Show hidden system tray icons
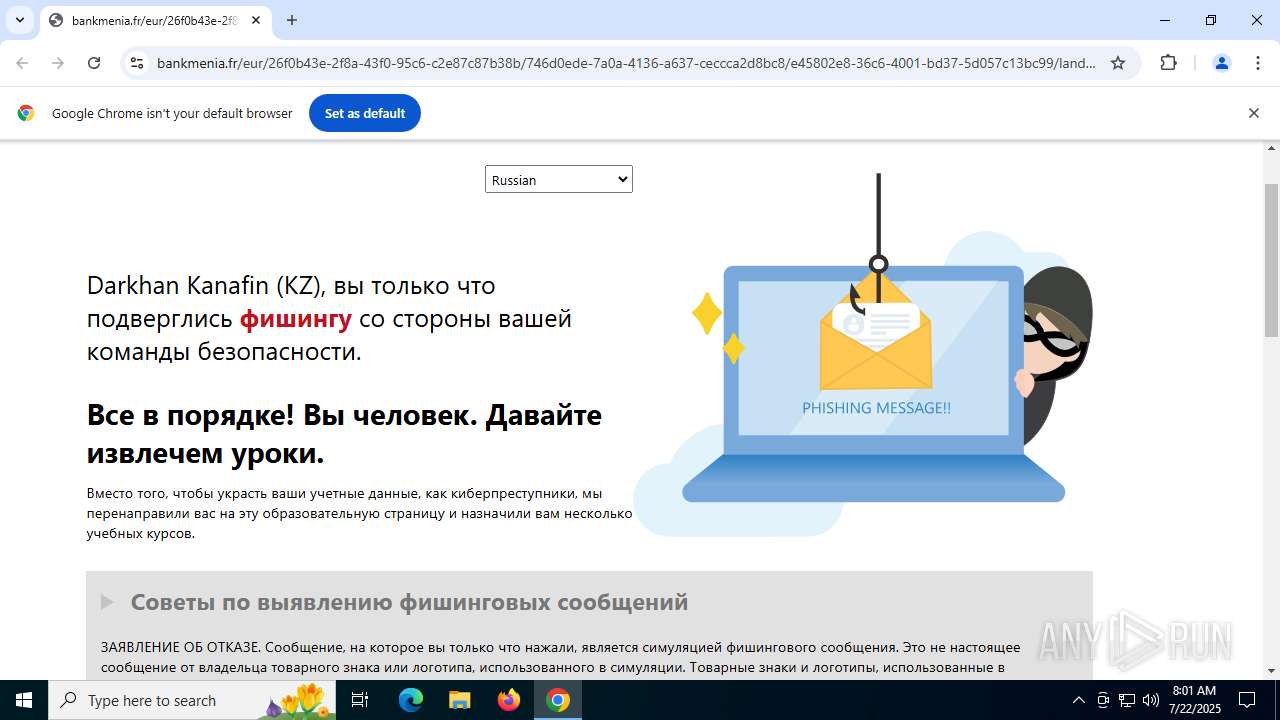The image size is (1280, 720). click(1078, 700)
